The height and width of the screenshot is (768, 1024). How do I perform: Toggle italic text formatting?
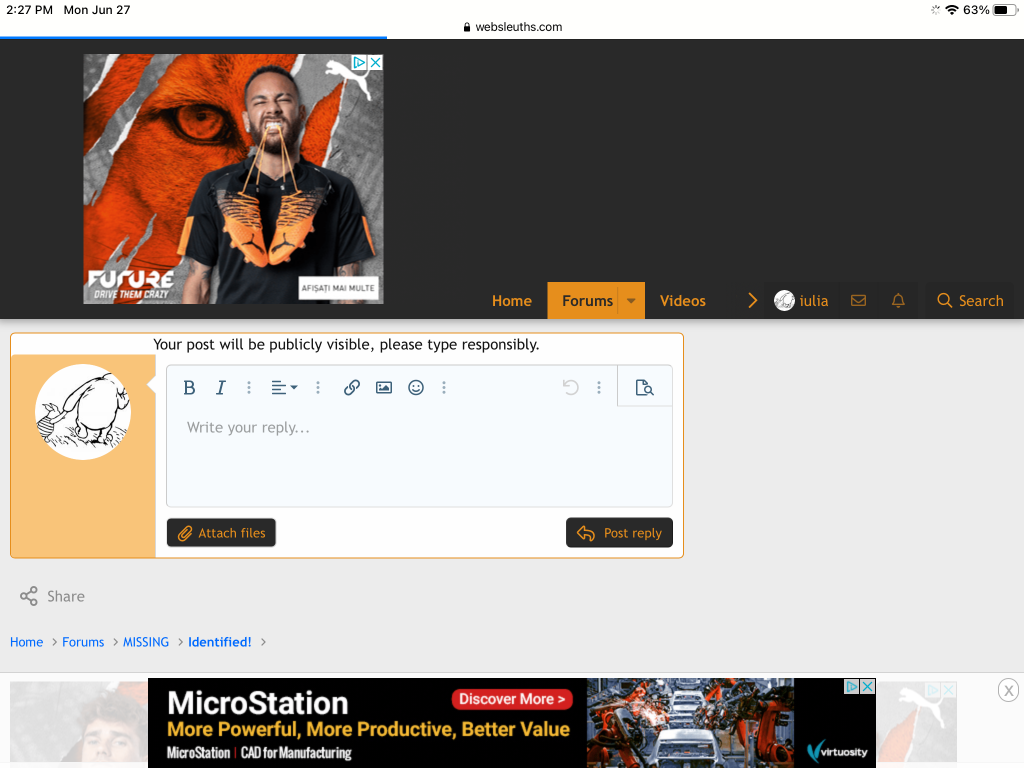(x=221, y=388)
